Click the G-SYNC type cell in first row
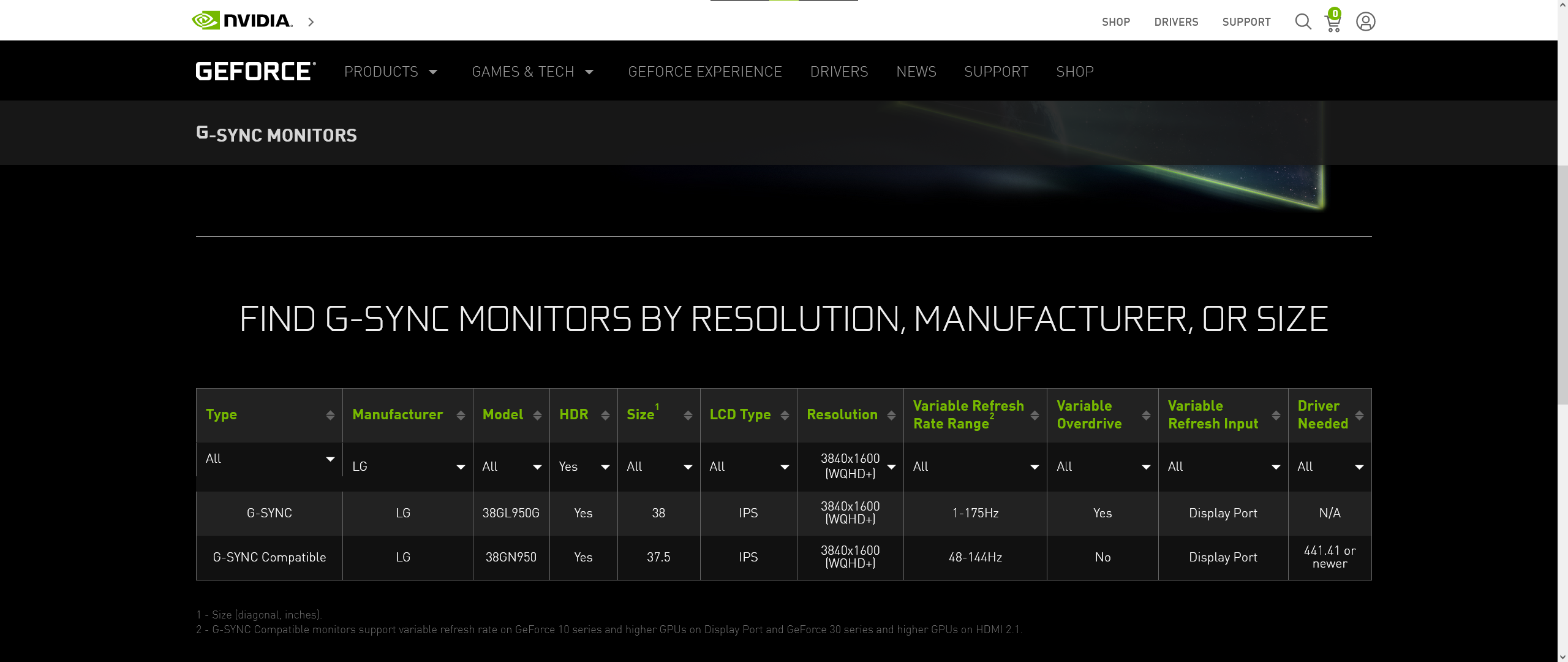 pos(269,514)
